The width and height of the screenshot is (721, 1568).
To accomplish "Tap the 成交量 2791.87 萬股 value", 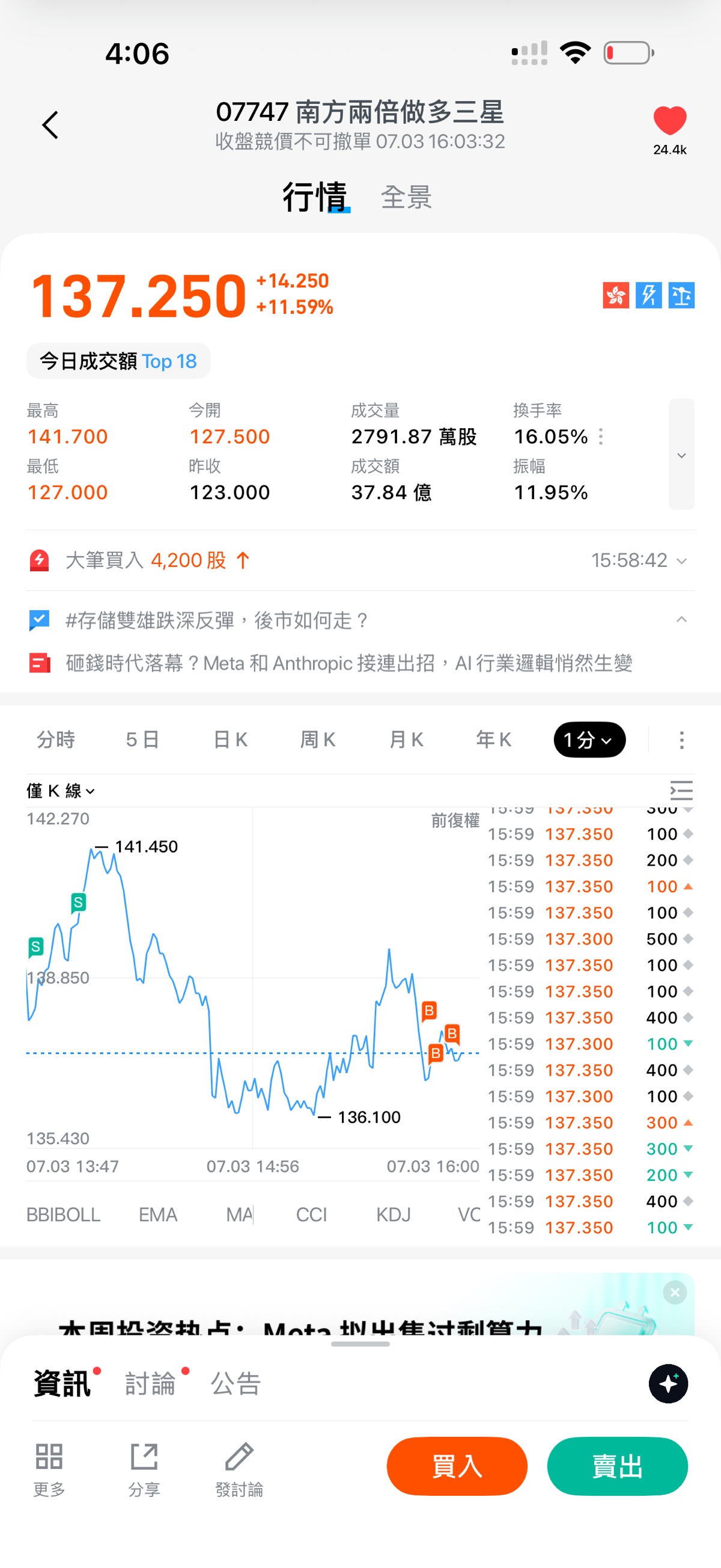I will click(414, 436).
